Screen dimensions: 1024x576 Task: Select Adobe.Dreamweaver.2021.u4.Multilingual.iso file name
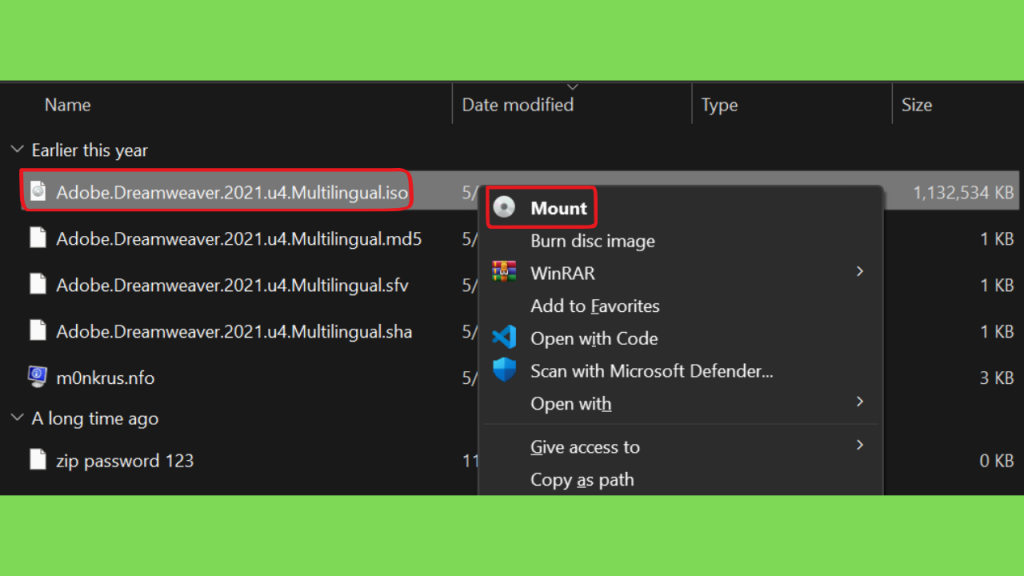coord(232,192)
